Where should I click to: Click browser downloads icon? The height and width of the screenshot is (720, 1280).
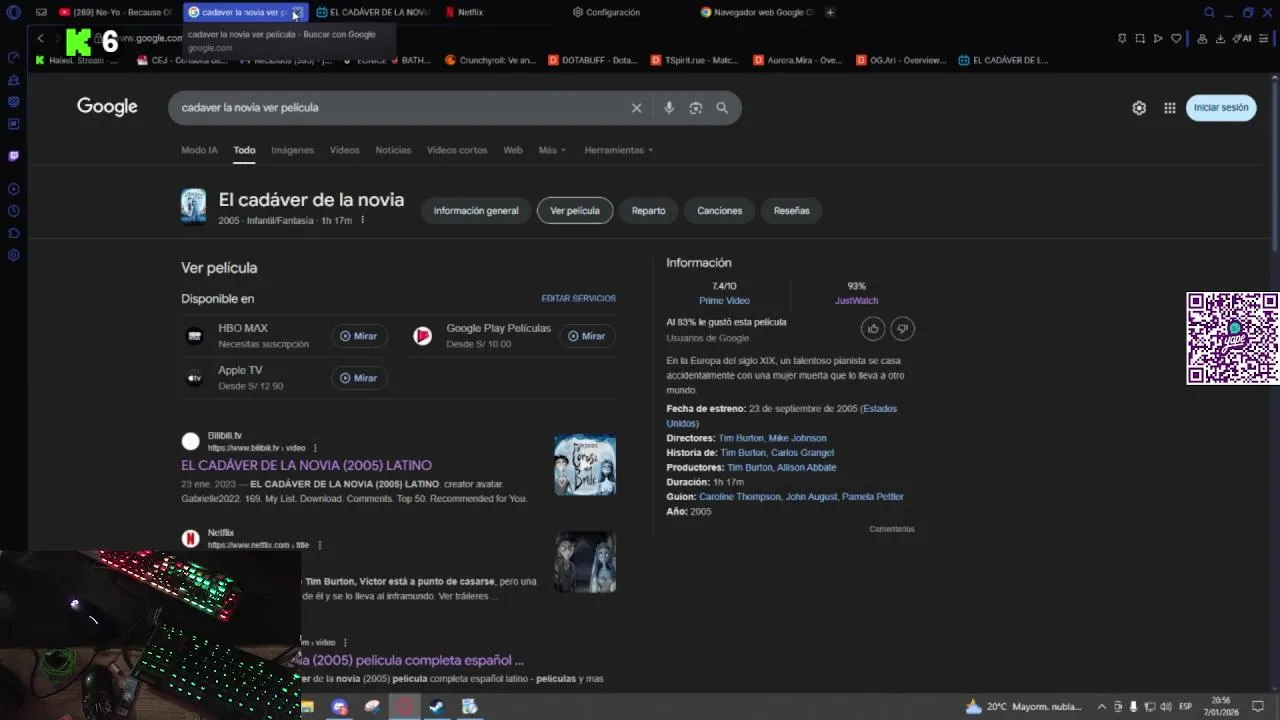coord(1219,38)
